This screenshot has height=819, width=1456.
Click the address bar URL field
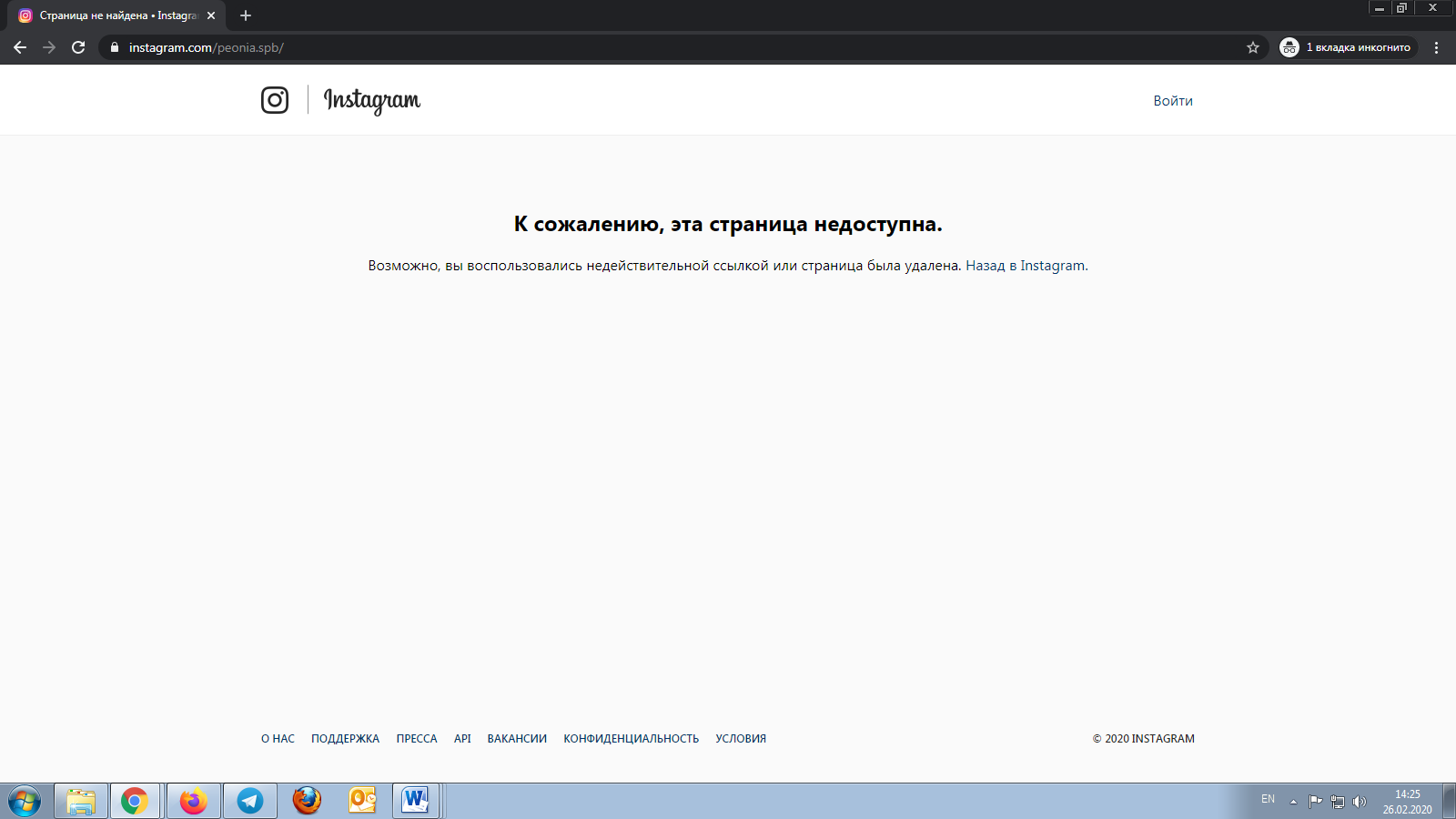coord(682,47)
